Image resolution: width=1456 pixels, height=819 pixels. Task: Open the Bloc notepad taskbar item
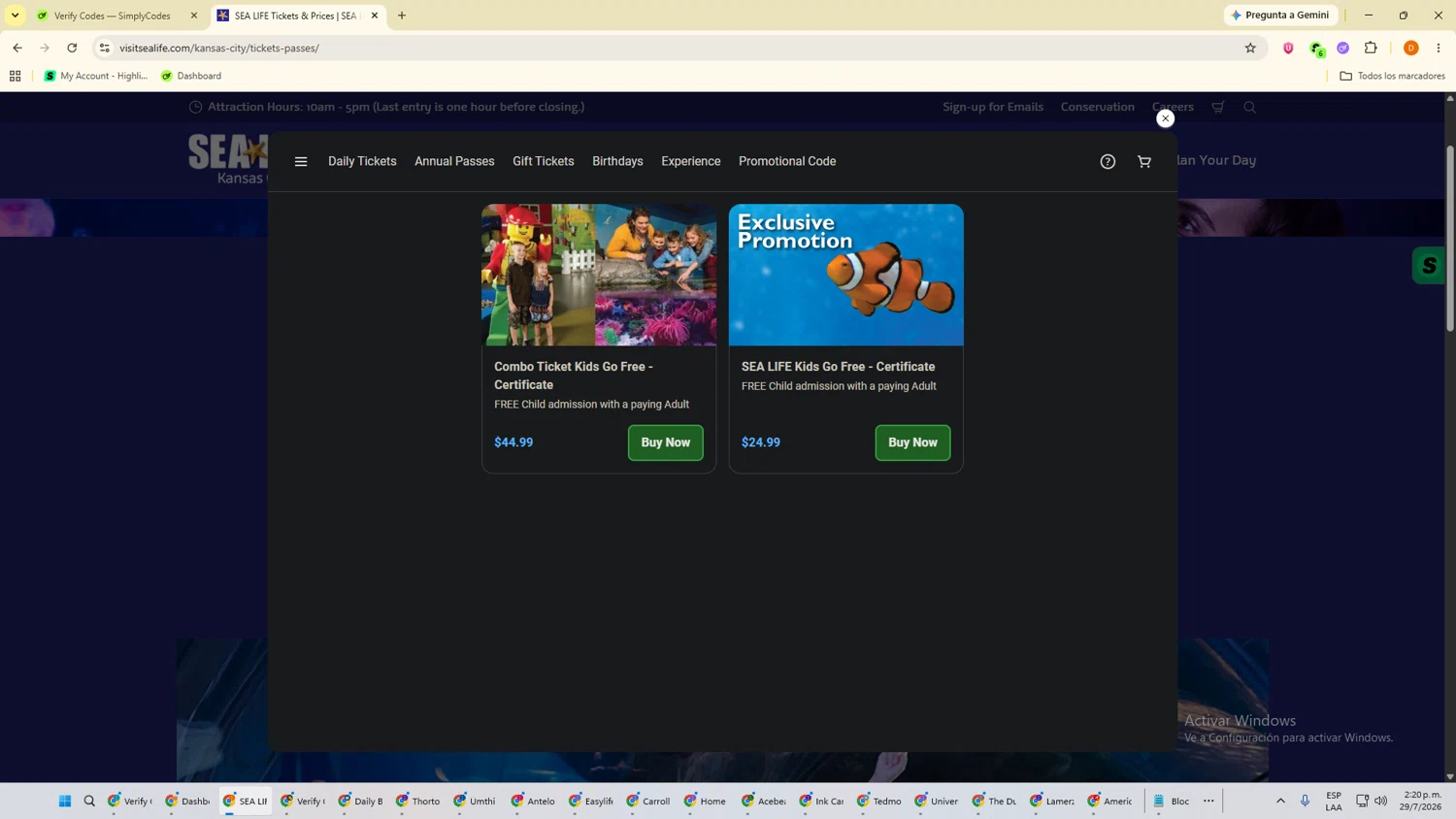pyautogui.click(x=1171, y=802)
